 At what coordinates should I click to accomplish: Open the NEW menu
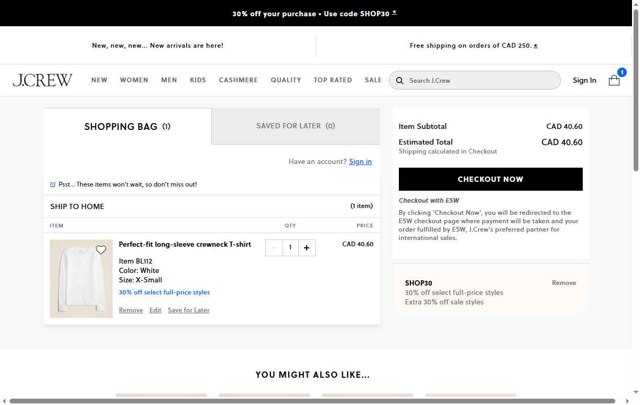coord(99,80)
